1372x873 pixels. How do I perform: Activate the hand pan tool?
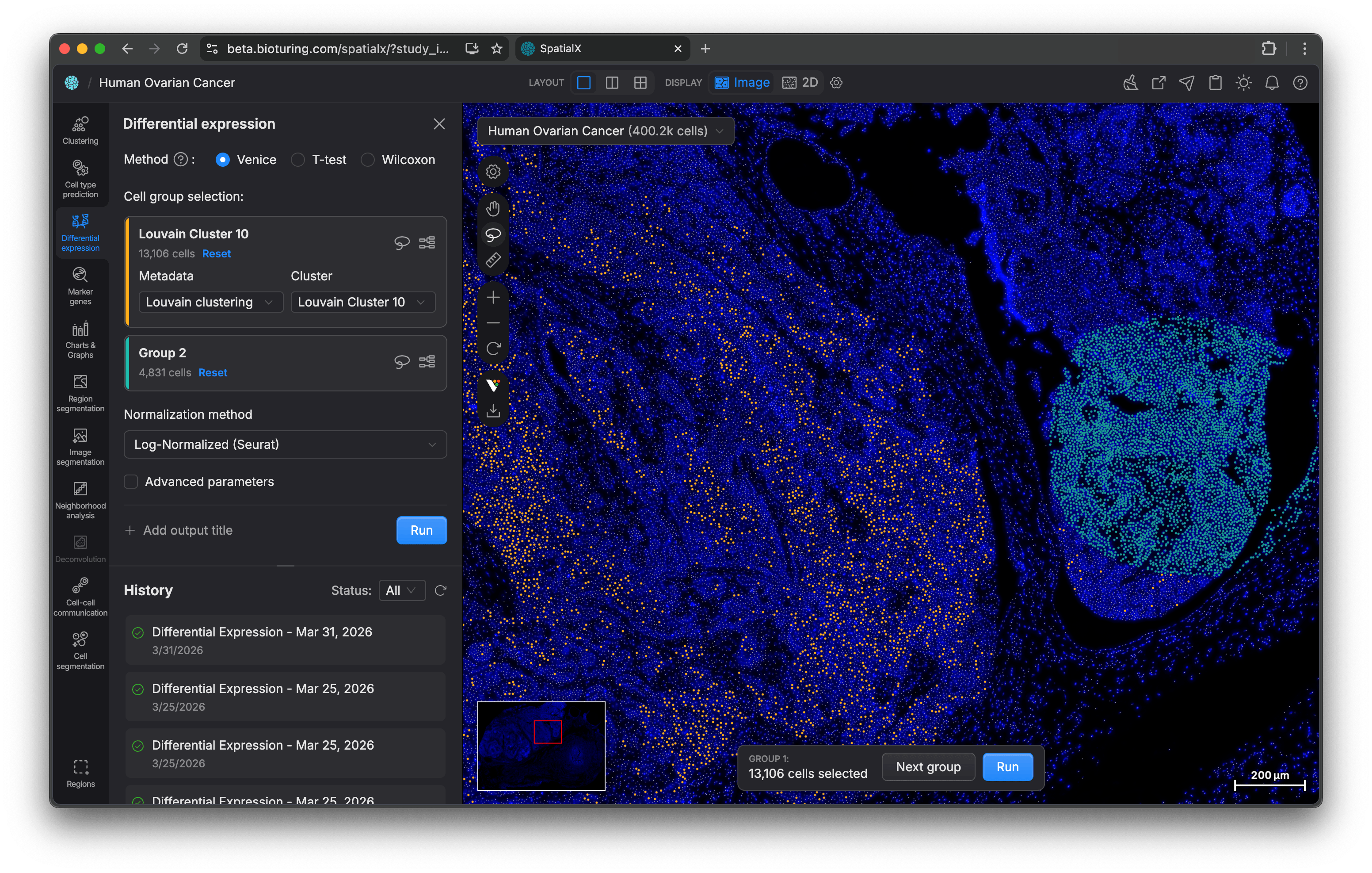[x=493, y=208]
